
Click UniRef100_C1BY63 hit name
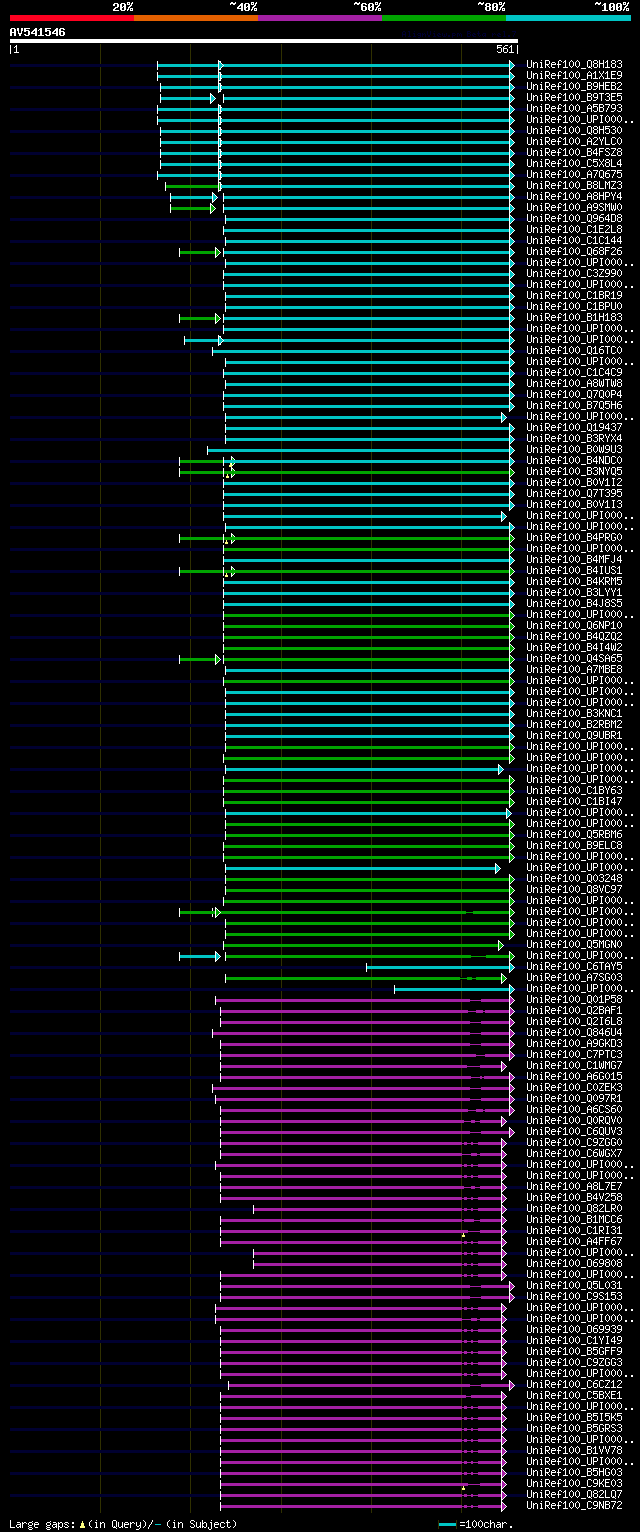coord(575,790)
